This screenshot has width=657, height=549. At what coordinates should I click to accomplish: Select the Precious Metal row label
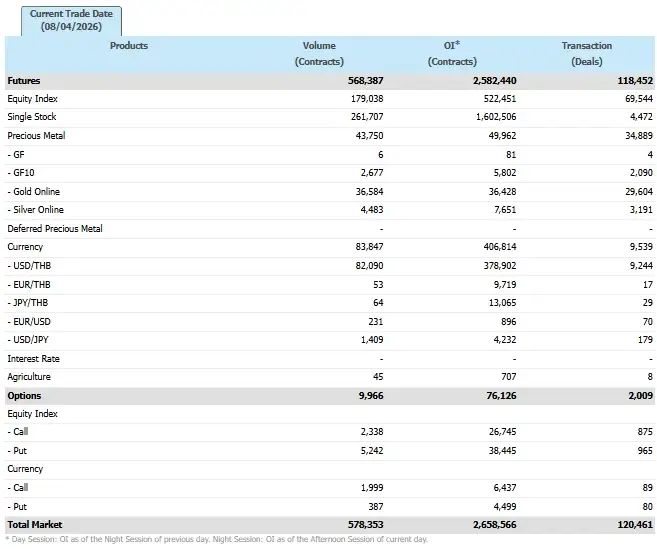tap(36, 136)
